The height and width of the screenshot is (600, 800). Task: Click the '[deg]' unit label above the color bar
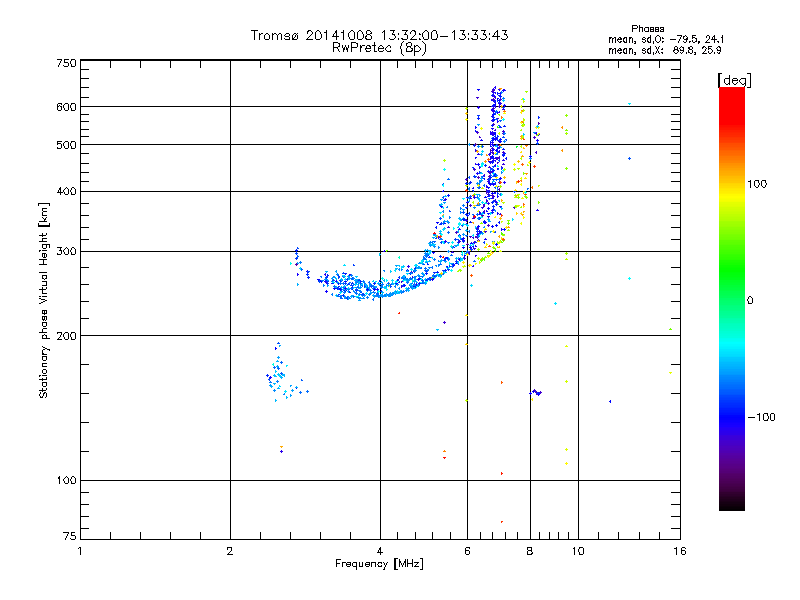click(734, 81)
